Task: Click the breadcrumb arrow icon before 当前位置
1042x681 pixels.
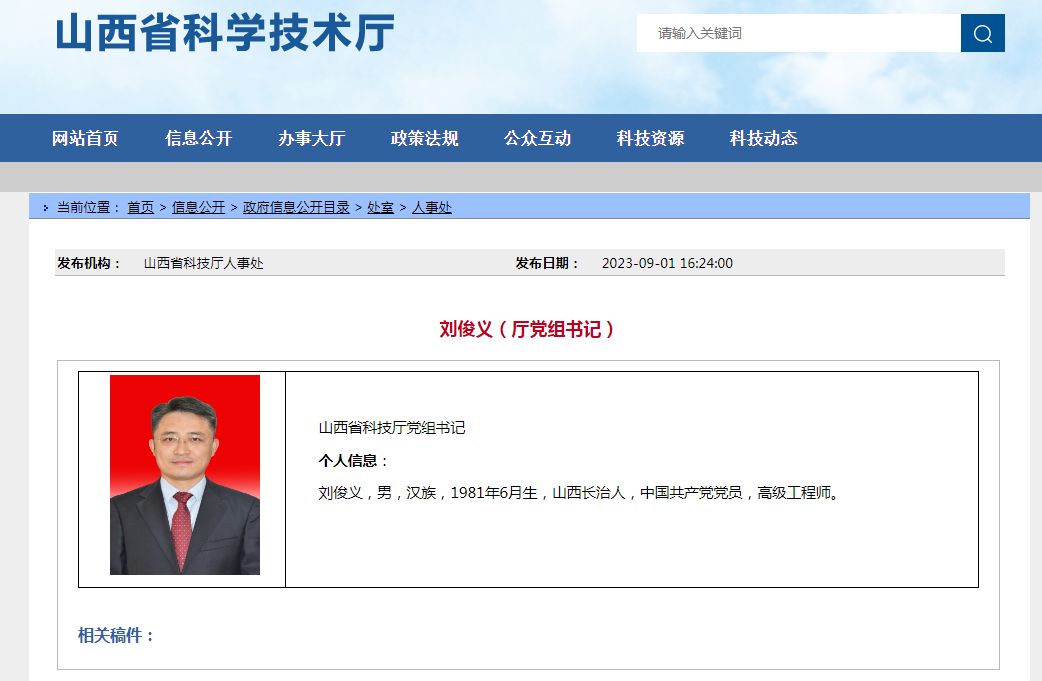Action: 45,206
